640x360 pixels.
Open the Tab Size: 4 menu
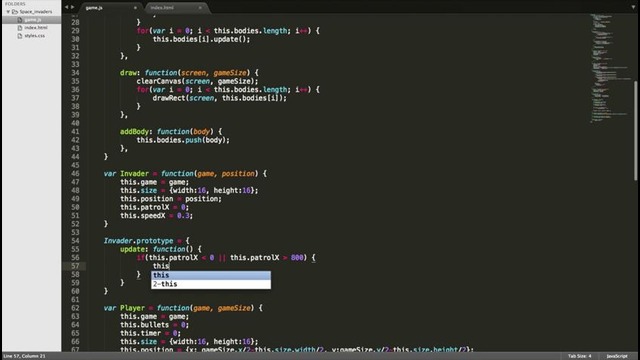[x=579, y=356]
